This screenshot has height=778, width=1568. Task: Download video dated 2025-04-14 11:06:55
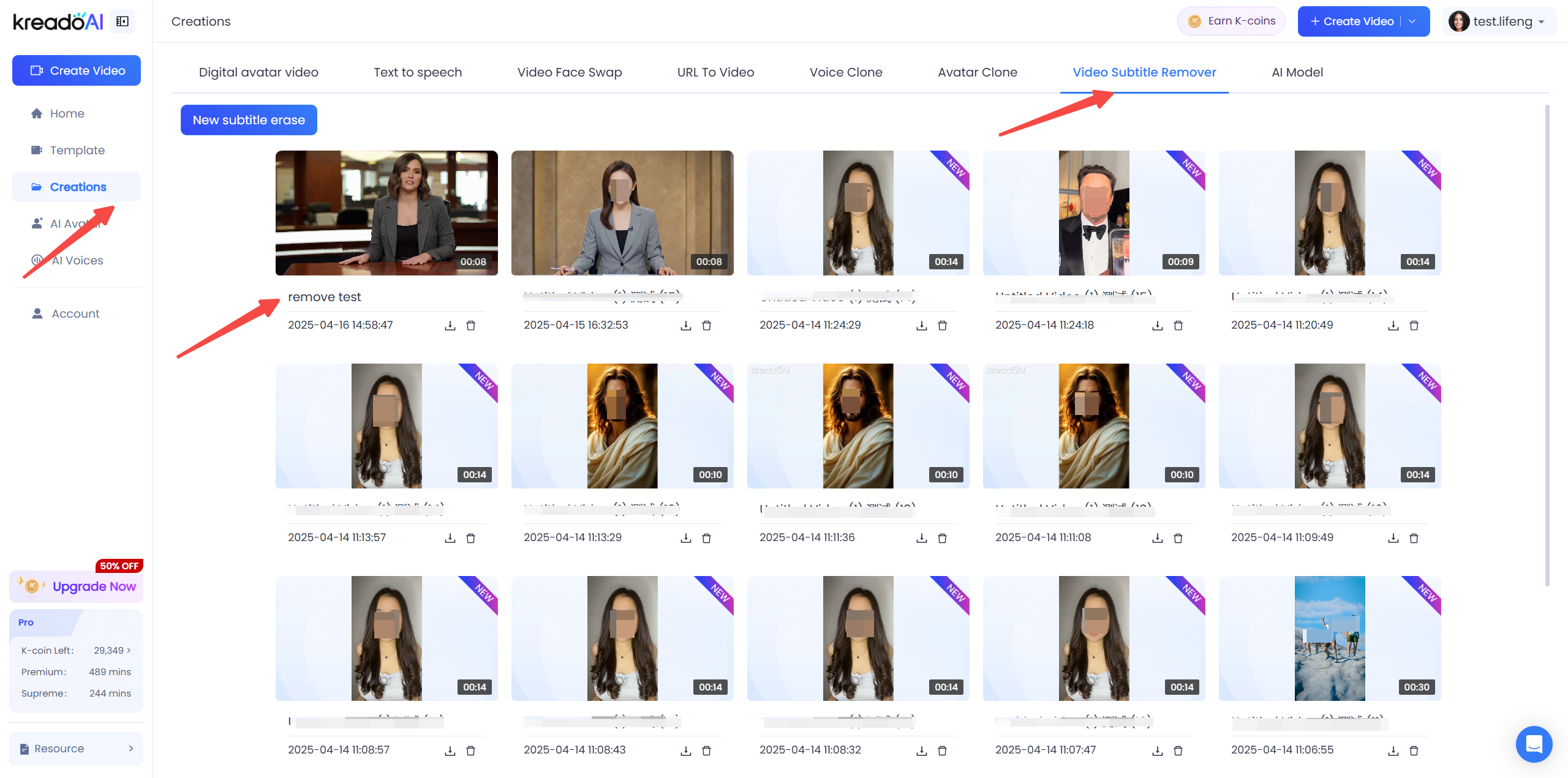tap(1393, 750)
